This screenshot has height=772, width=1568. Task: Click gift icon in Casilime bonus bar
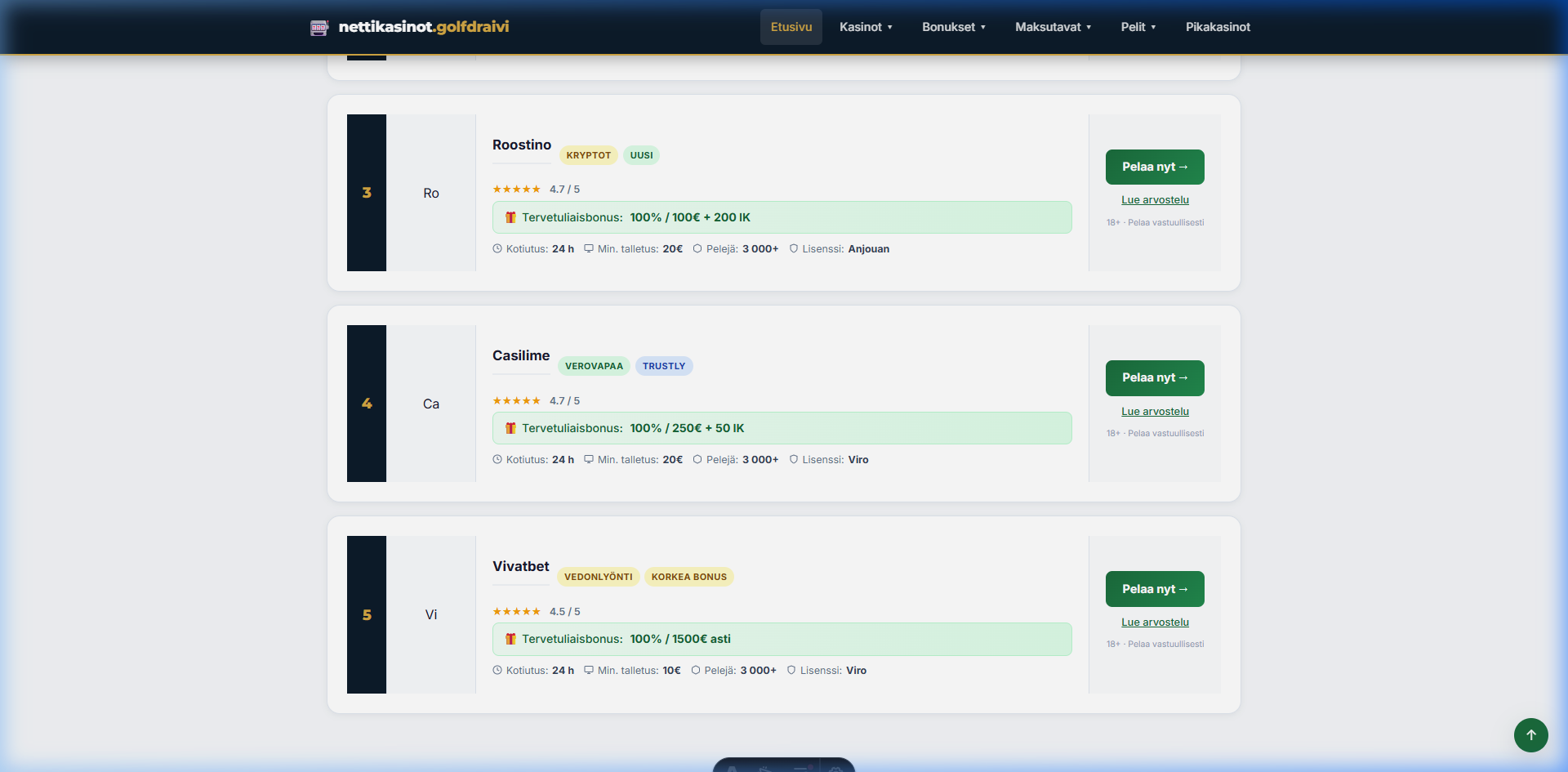(x=510, y=428)
